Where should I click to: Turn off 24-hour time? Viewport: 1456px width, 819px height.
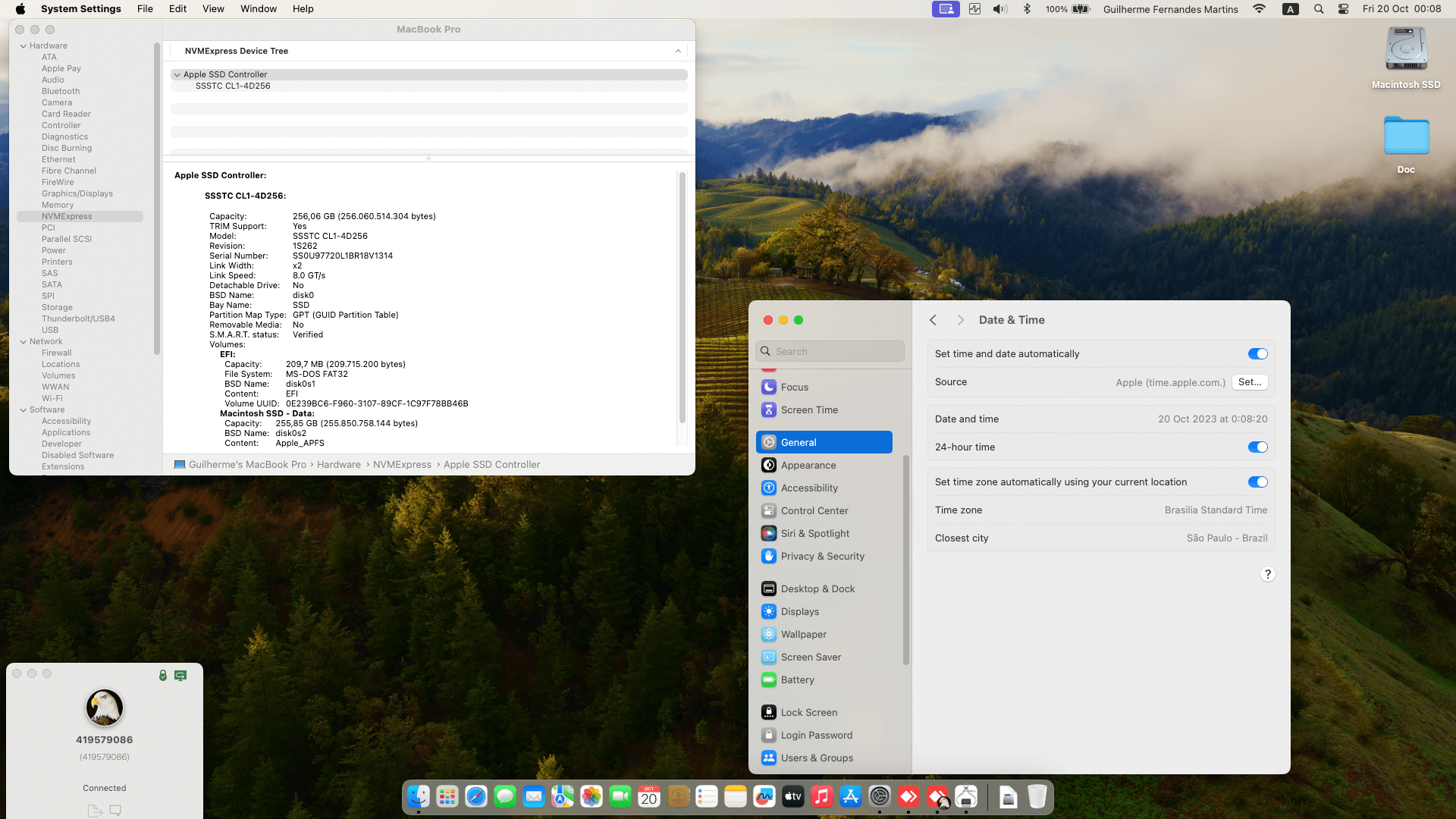pyautogui.click(x=1257, y=447)
